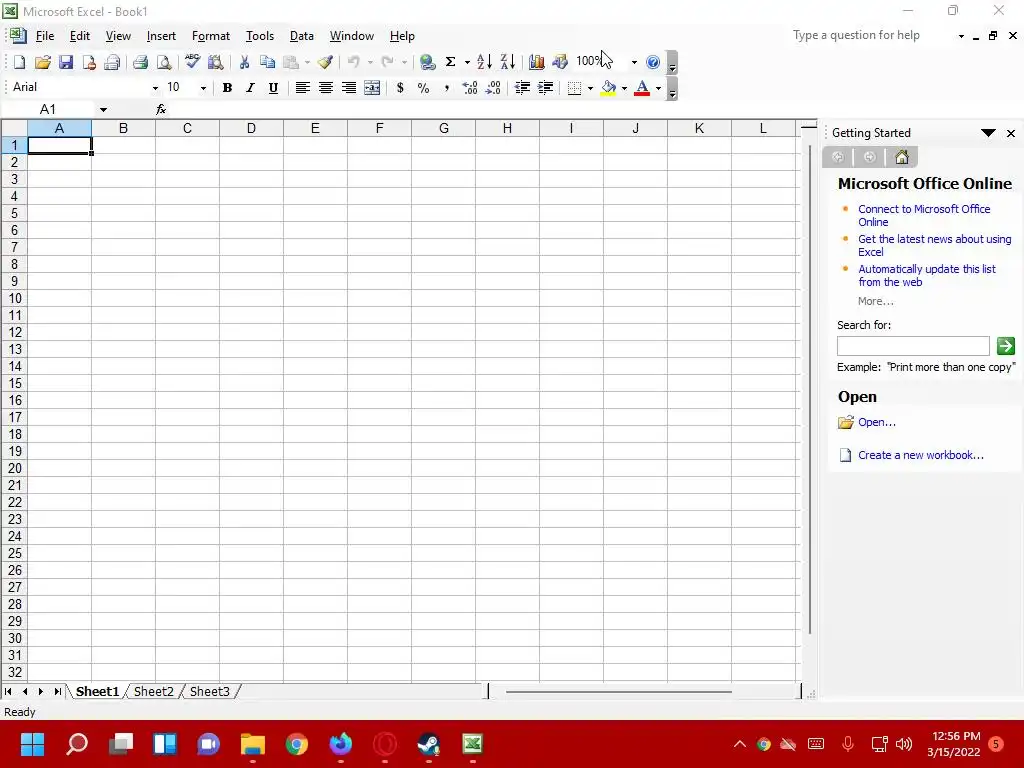Expand the font size 10 dropdown
This screenshot has height=768, width=1024.
tap(203, 88)
